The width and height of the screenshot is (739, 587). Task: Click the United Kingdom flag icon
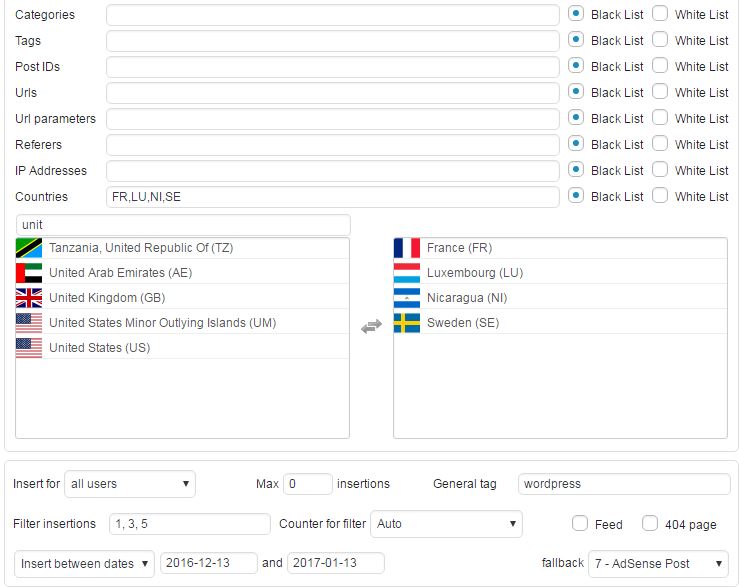point(29,298)
